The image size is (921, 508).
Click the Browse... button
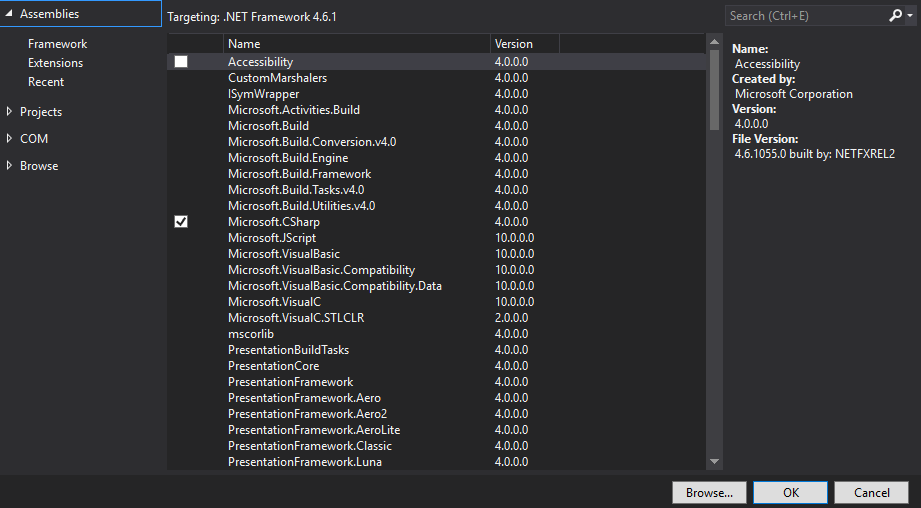tap(709, 492)
